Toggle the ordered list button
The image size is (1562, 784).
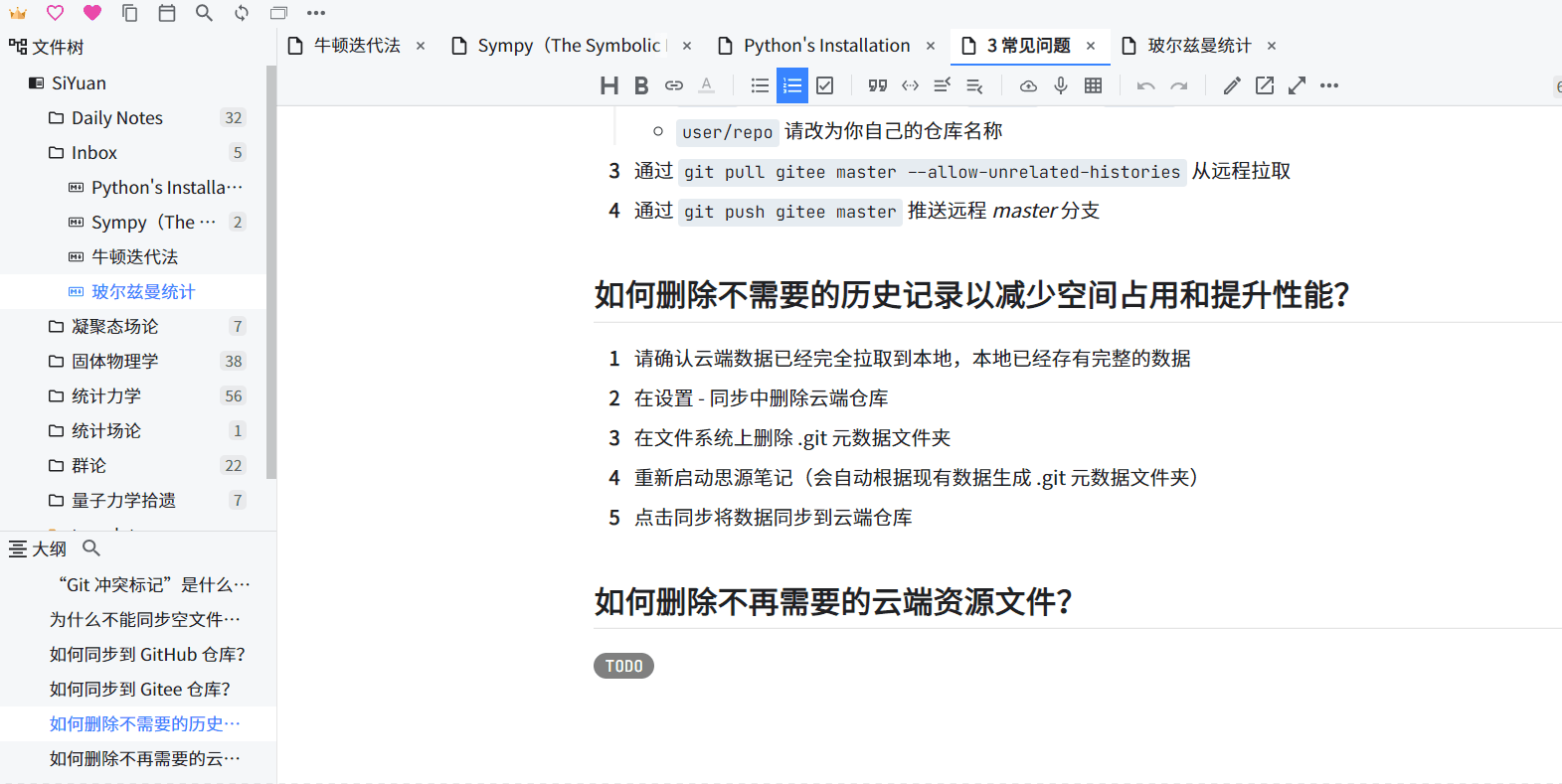tap(792, 85)
